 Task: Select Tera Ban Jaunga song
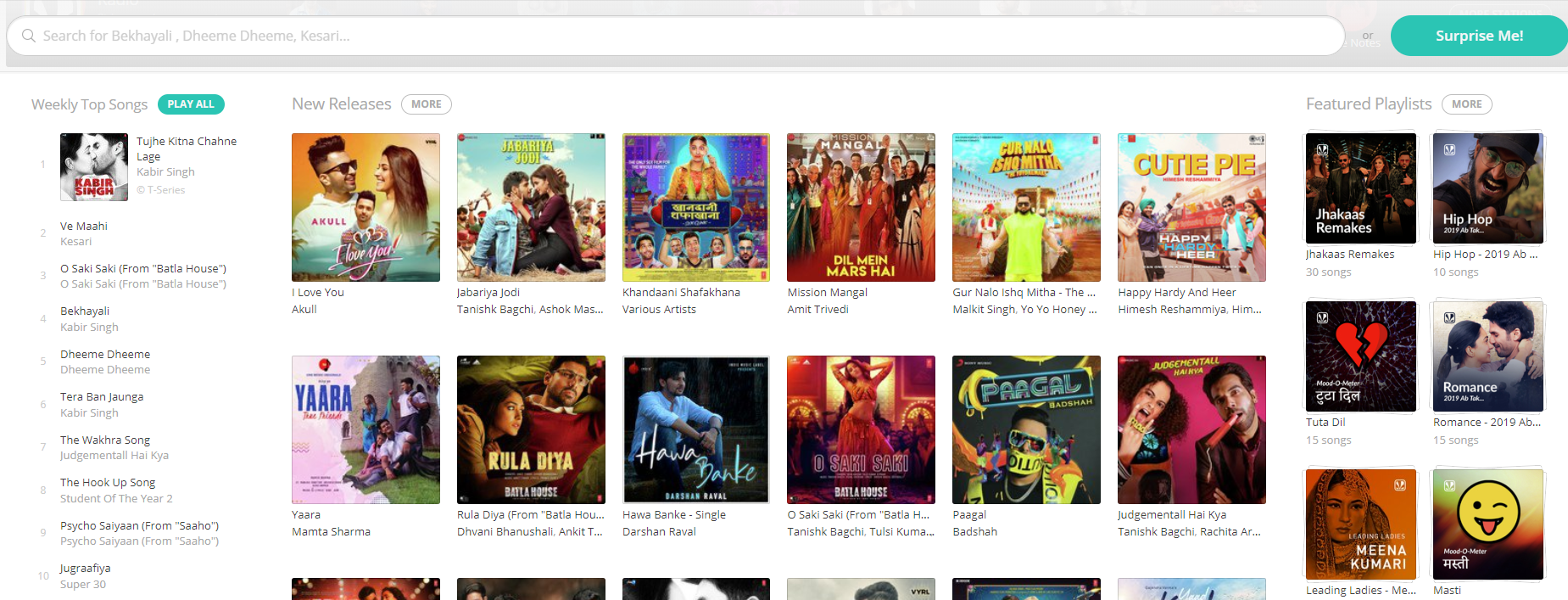click(102, 396)
